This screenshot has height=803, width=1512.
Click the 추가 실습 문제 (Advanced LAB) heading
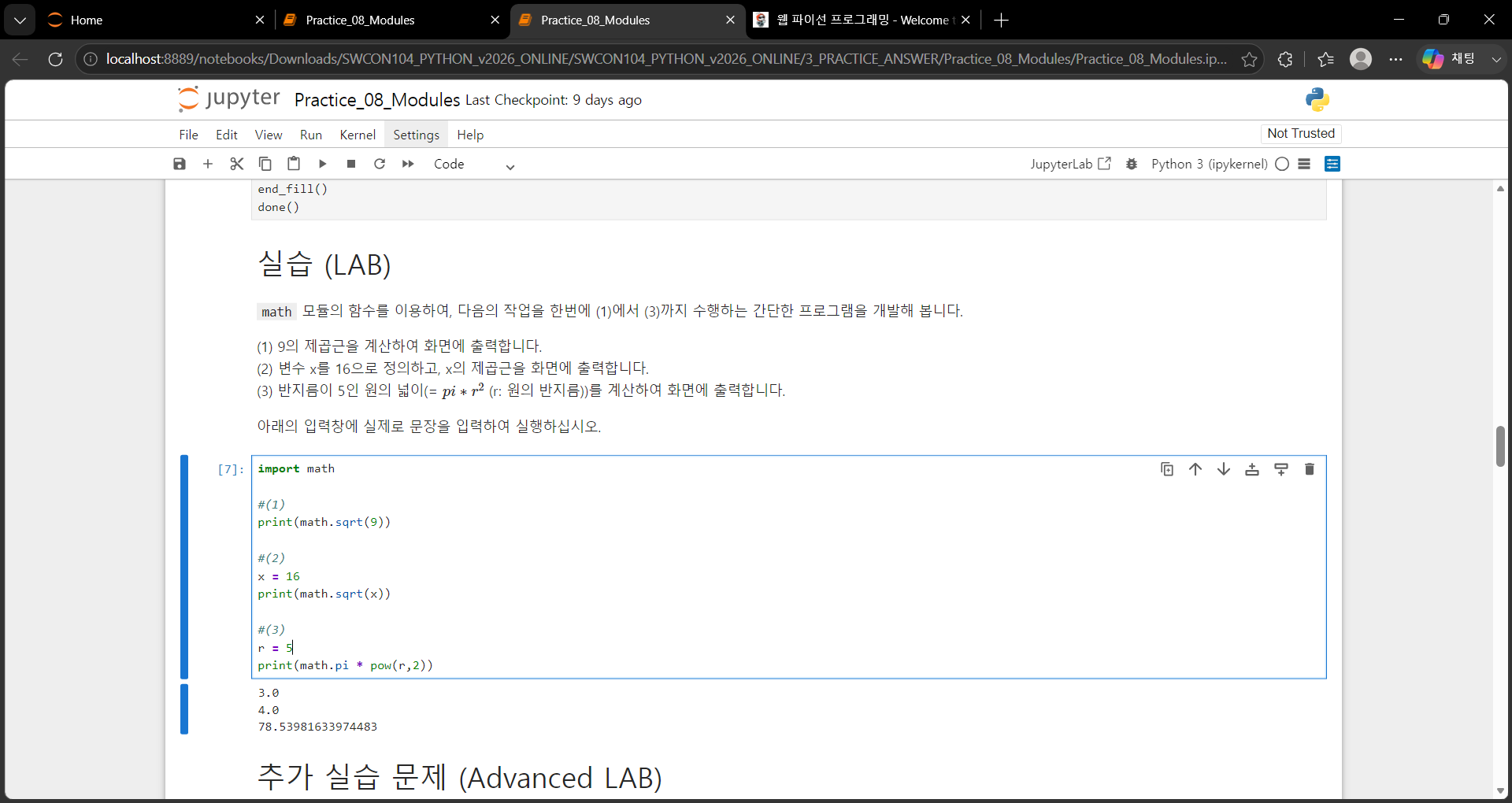tap(460, 777)
